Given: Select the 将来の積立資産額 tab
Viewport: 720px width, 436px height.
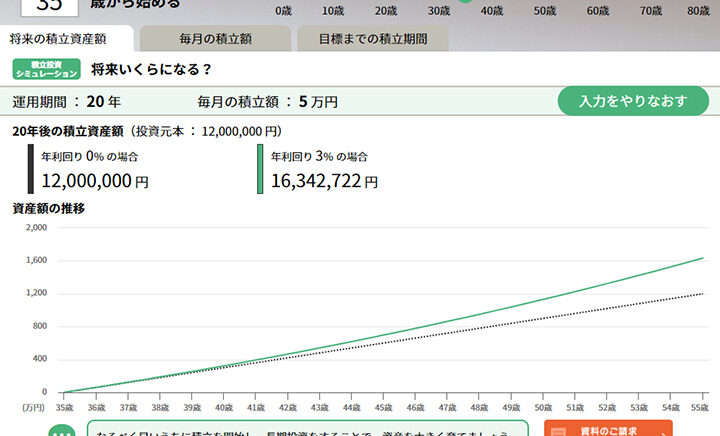Looking at the screenshot, I should coord(67,39).
